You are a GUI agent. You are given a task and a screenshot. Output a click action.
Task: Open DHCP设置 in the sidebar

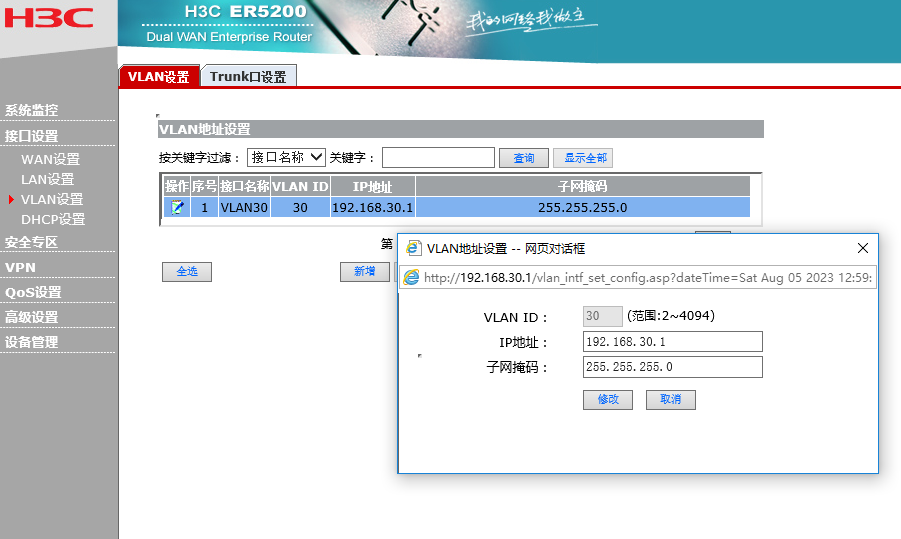tap(53, 220)
